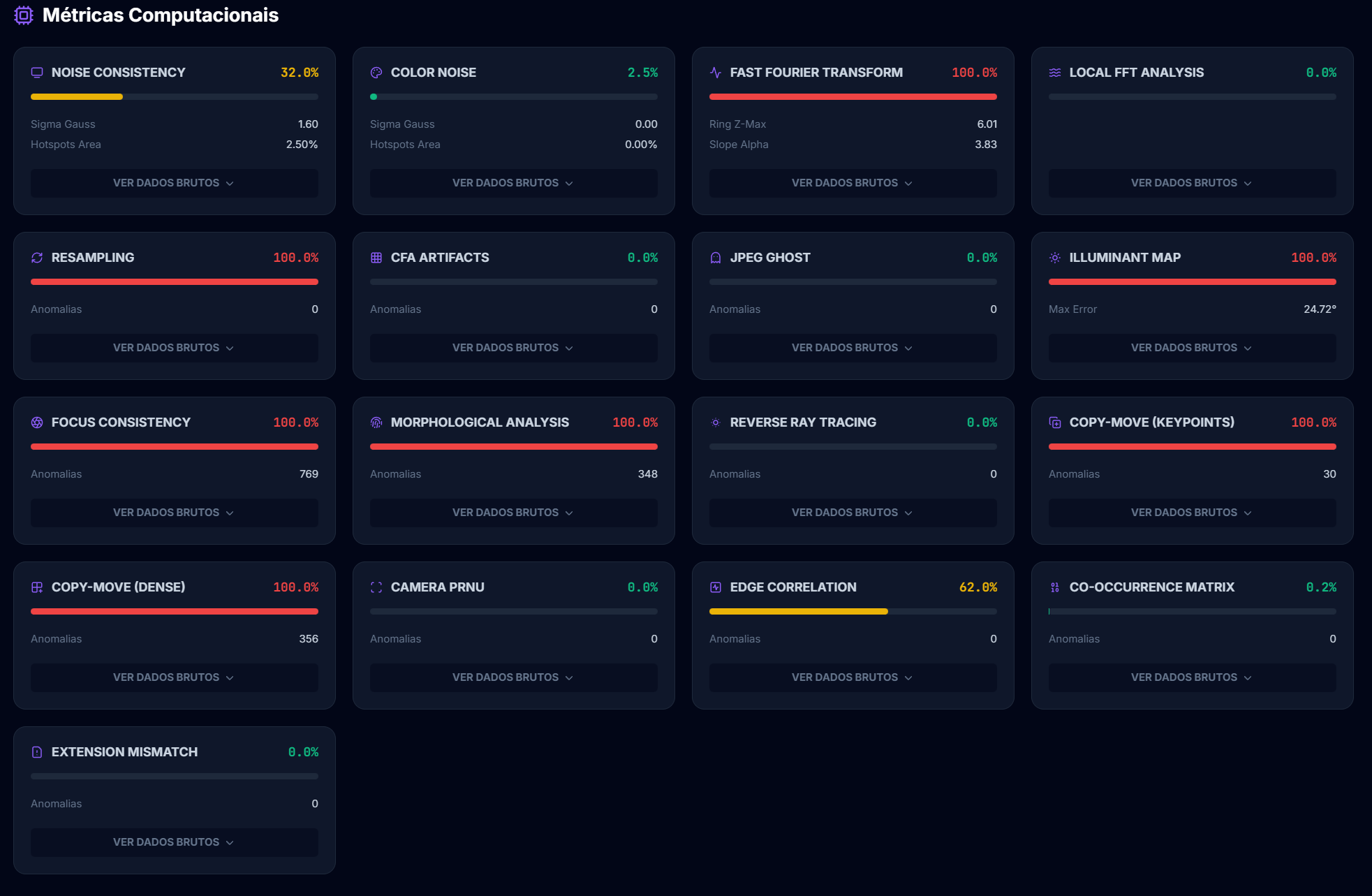Click Ver Dados Brutos in Co-Occurrence Matrix card
1372x896 pixels.
[x=1192, y=677]
